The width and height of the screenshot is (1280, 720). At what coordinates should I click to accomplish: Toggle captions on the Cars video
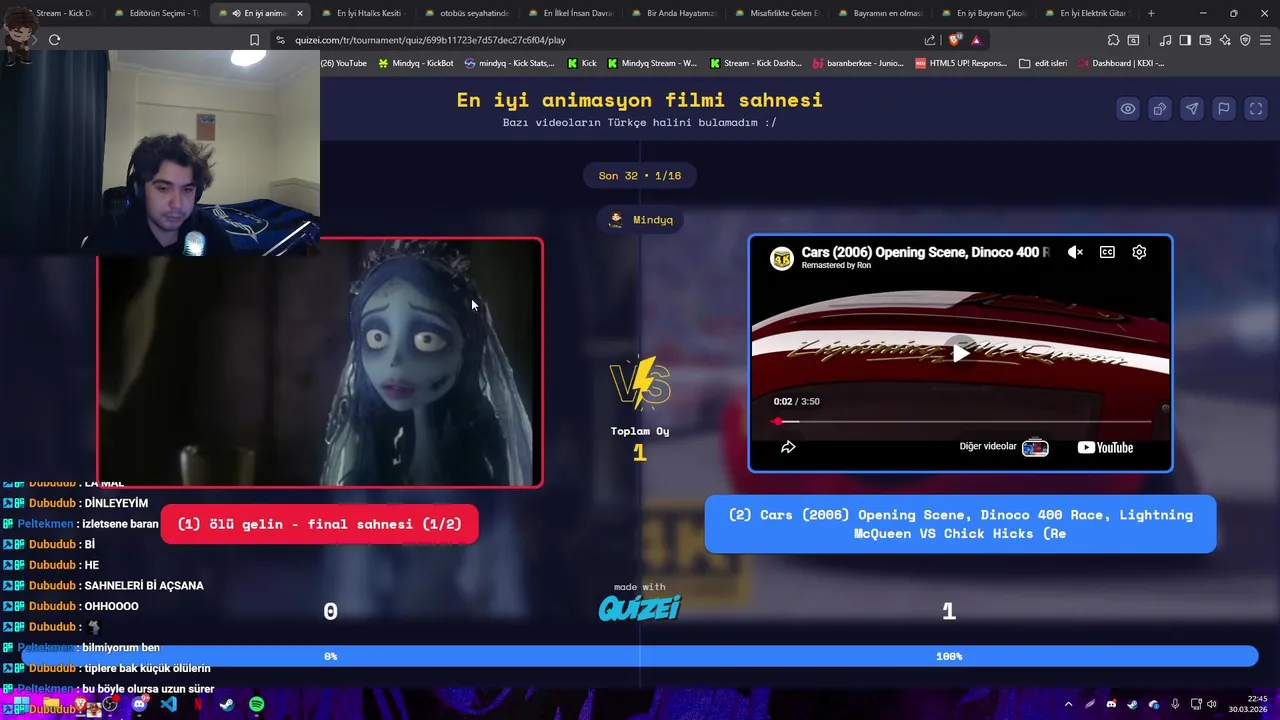click(x=1107, y=252)
